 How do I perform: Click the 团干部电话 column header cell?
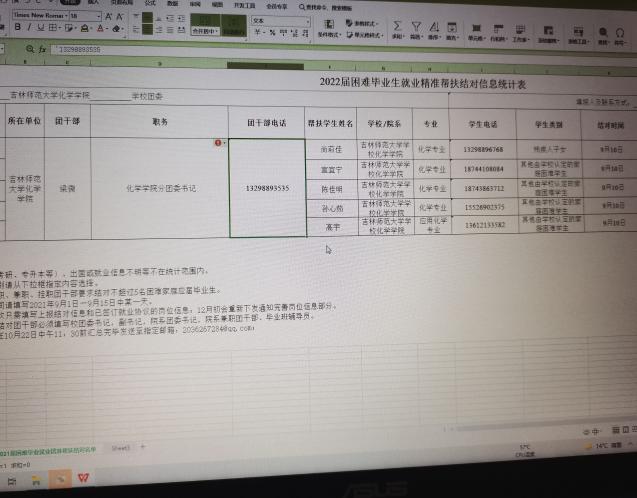(x=267, y=122)
